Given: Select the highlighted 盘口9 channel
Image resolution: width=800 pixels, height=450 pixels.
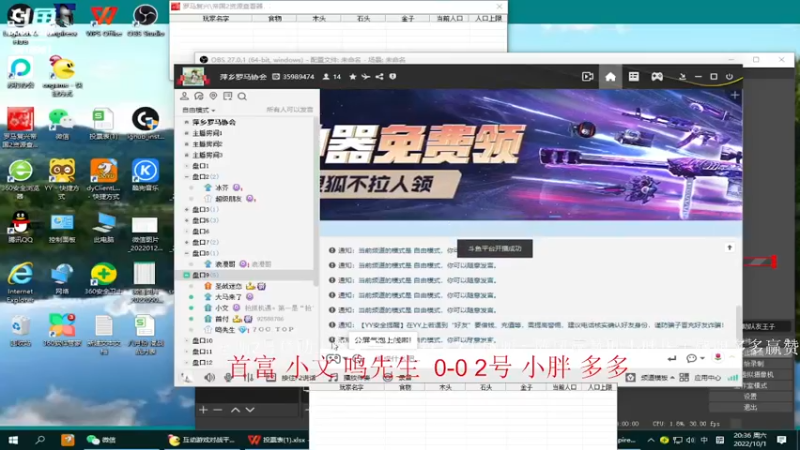Looking at the screenshot, I should tap(245, 275).
